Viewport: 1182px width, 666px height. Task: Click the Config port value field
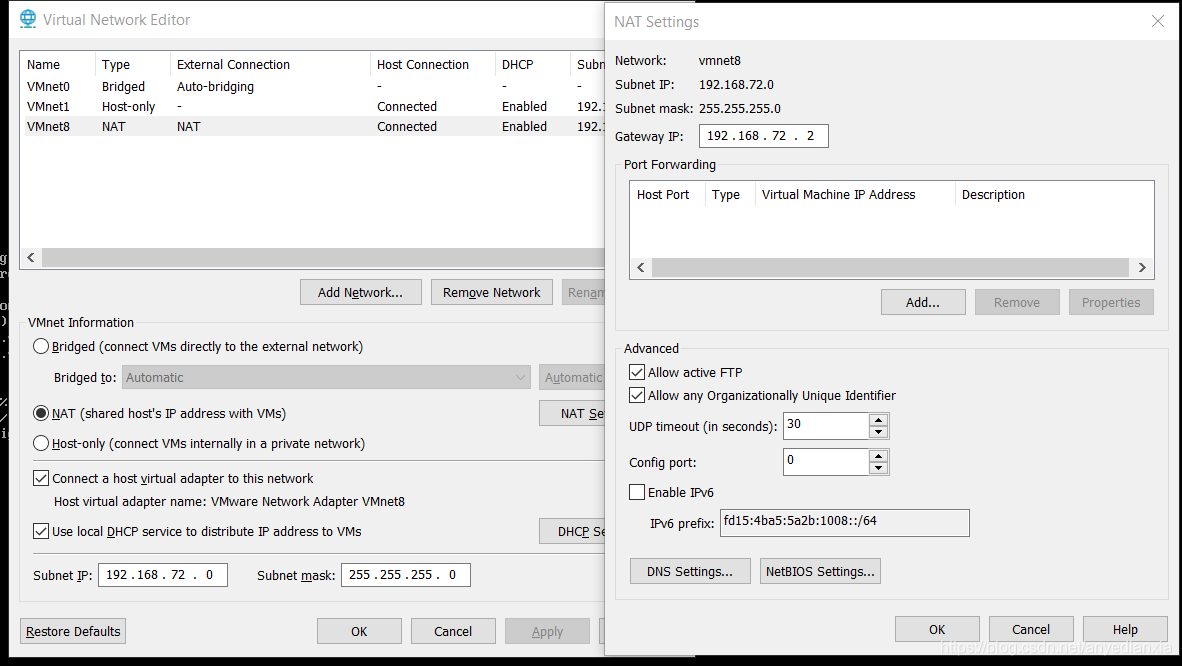pos(825,462)
